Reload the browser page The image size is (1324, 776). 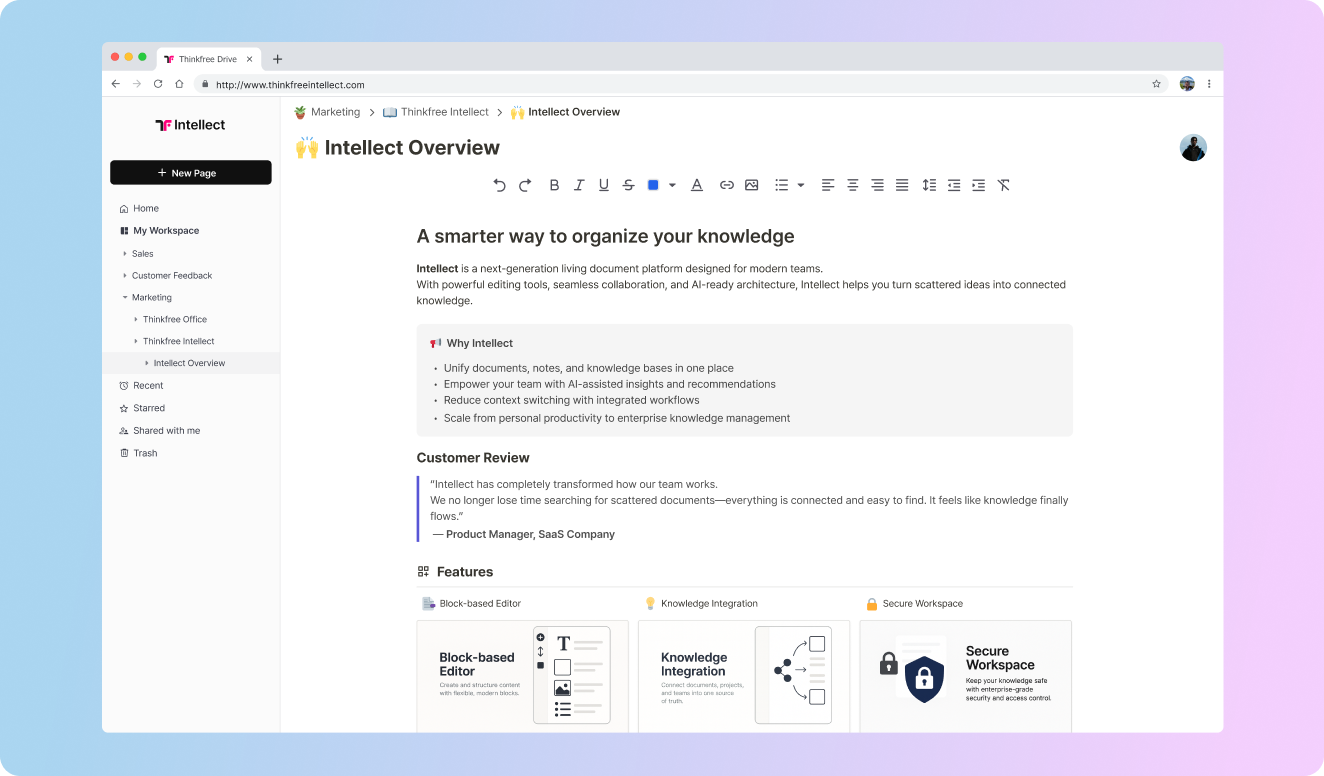(158, 84)
